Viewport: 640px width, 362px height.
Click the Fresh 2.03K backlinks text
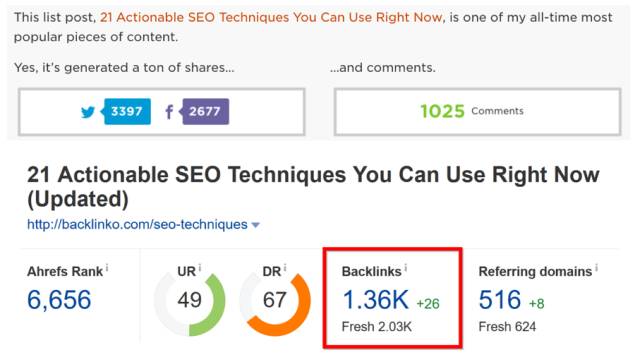click(377, 326)
